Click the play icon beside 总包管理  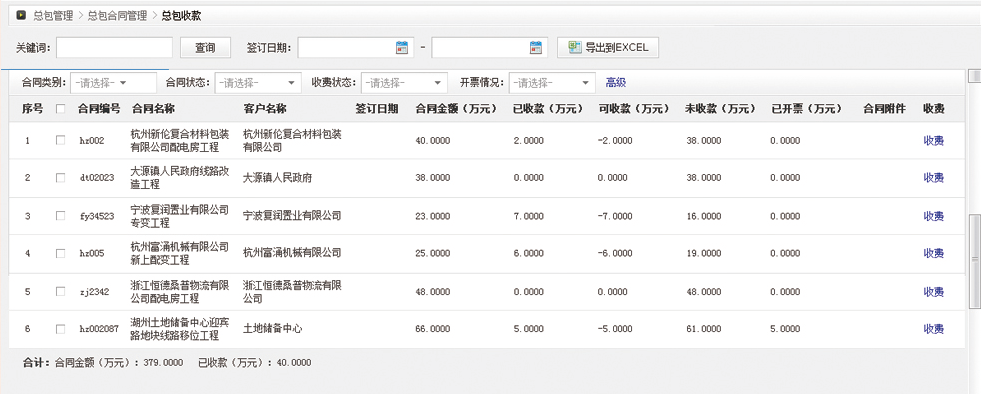tap(21, 16)
